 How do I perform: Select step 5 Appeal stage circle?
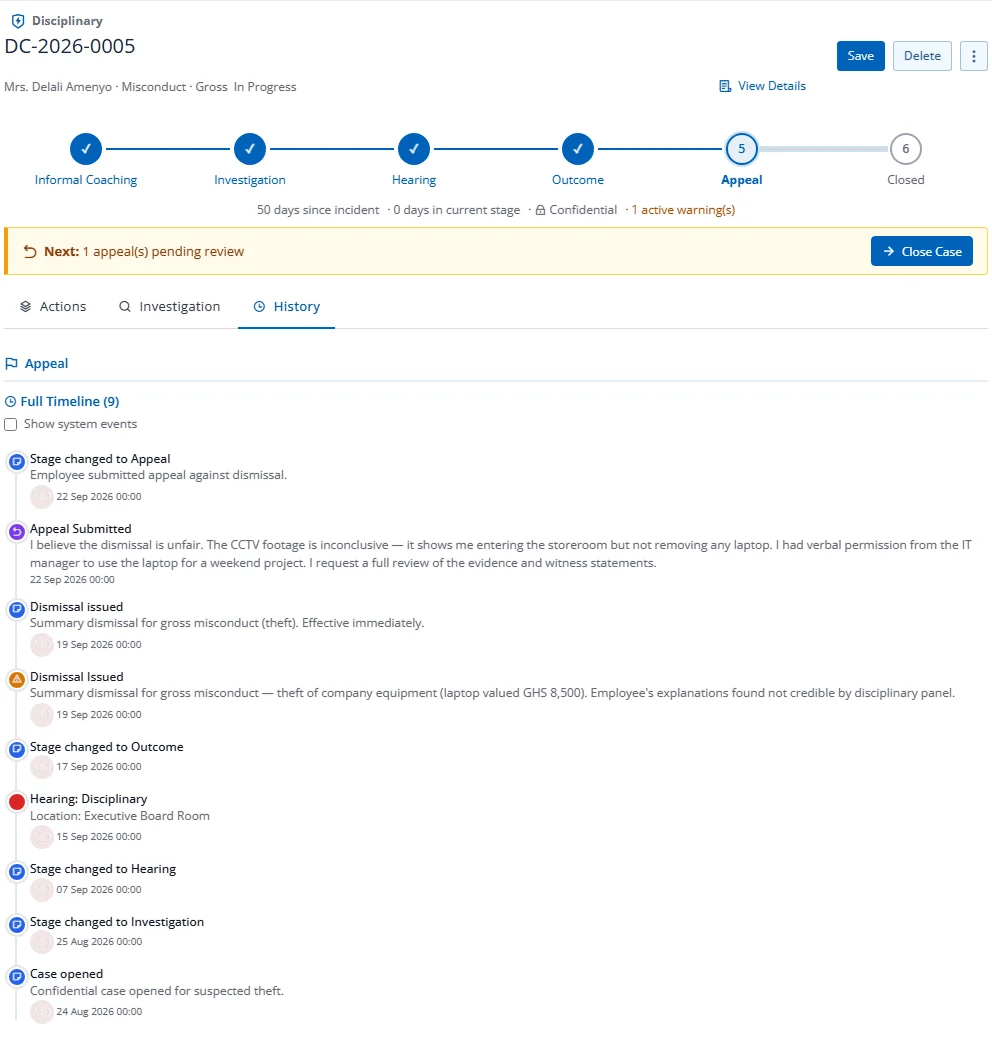pos(741,149)
